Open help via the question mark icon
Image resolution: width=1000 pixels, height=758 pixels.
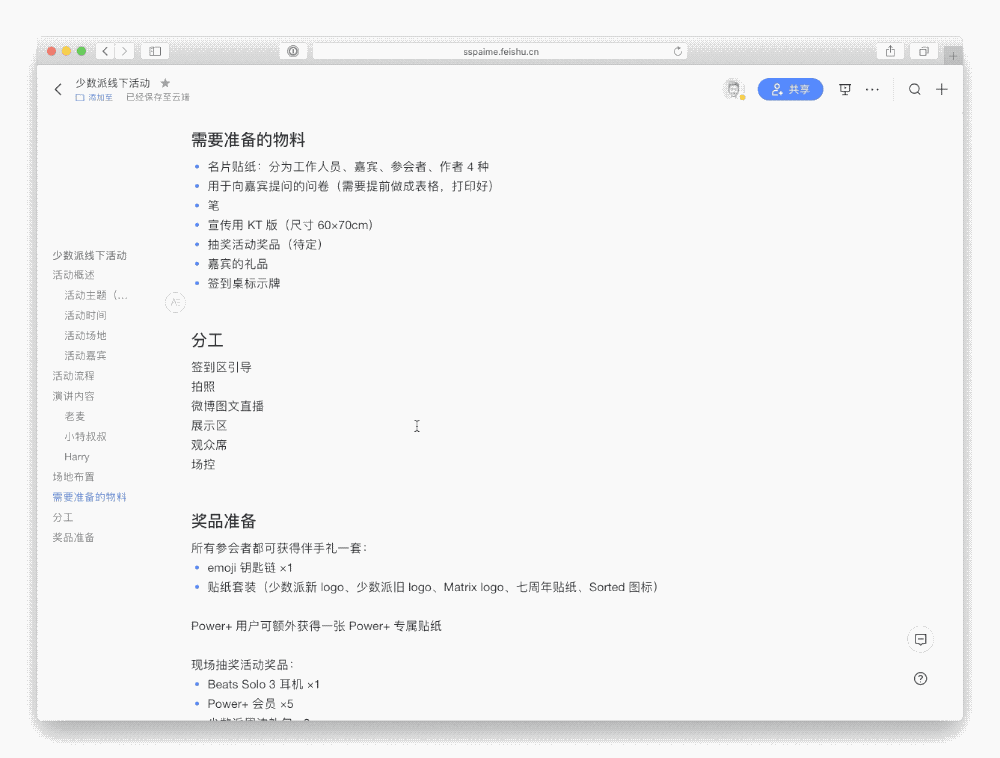(x=920, y=678)
